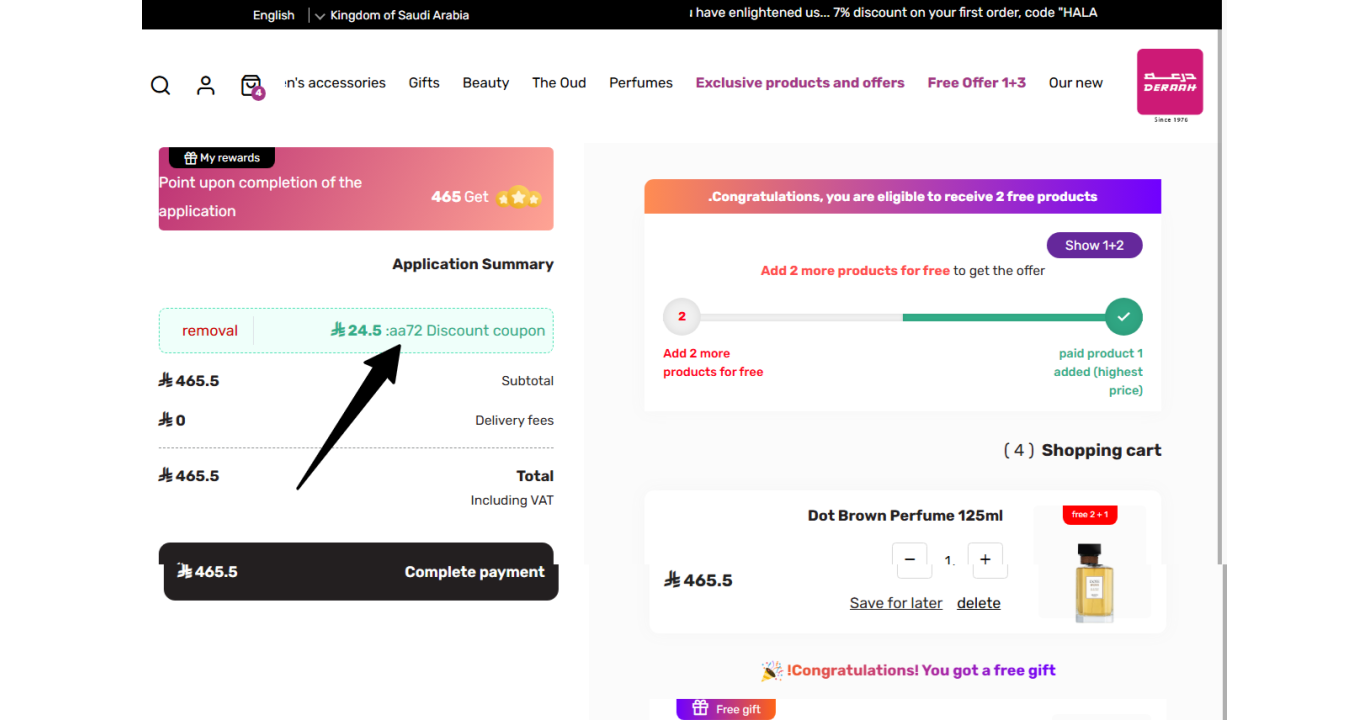1368x720 pixels.
Task: Click the Derrah logo
Action: click(x=1170, y=85)
